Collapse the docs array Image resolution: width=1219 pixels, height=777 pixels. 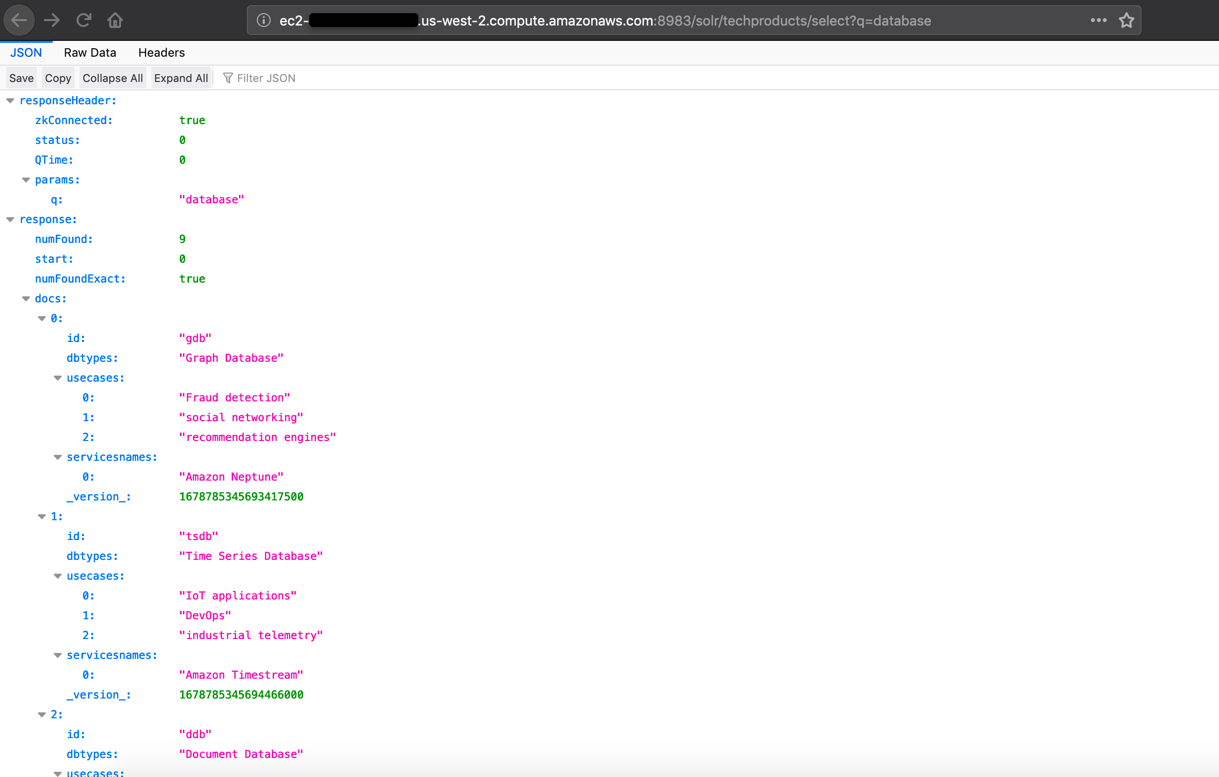(26, 298)
